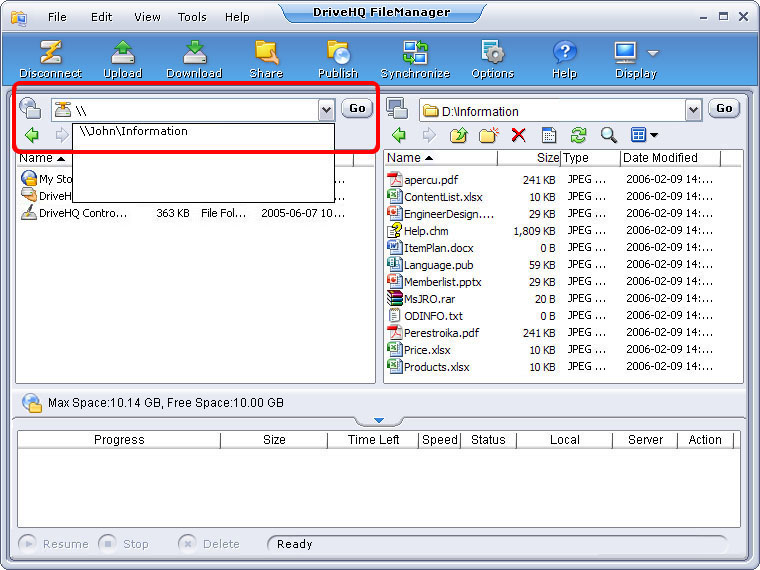Select My Sto... item in remote list

pos(46,179)
